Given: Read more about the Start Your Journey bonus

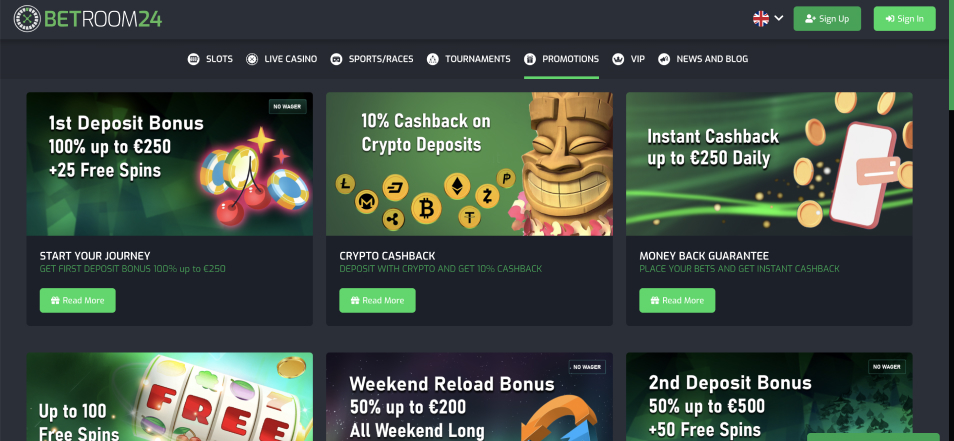Looking at the screenshot, I should [77, 300].
